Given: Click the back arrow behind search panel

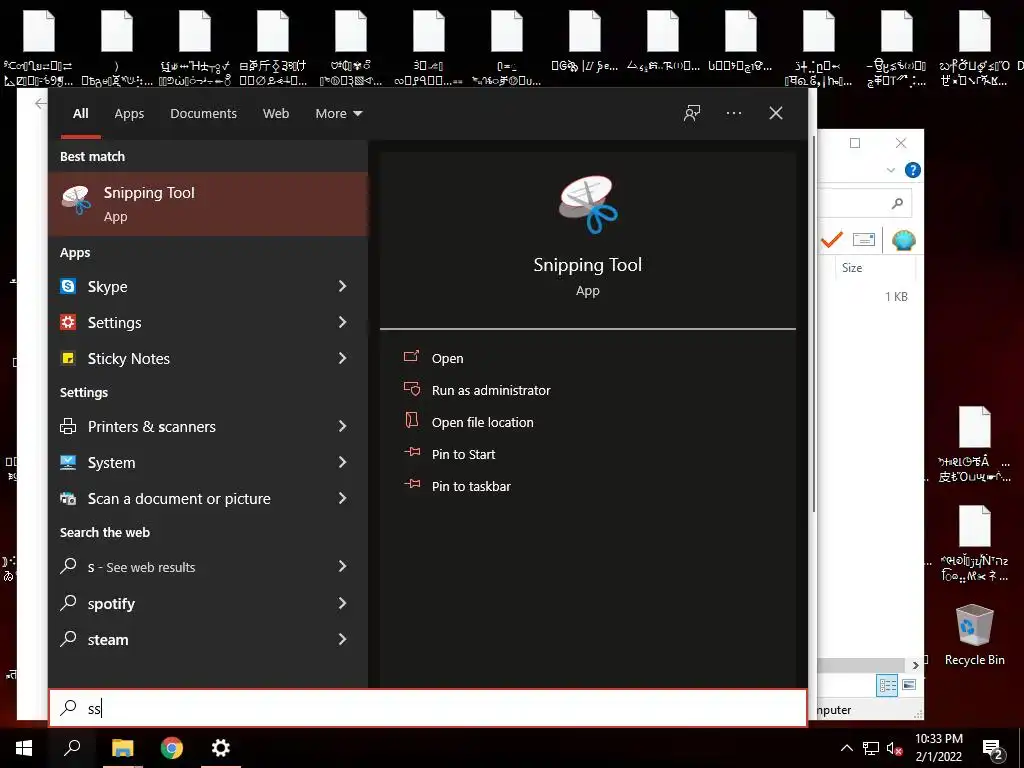Looking at the screenshot, I should [40, 103].
